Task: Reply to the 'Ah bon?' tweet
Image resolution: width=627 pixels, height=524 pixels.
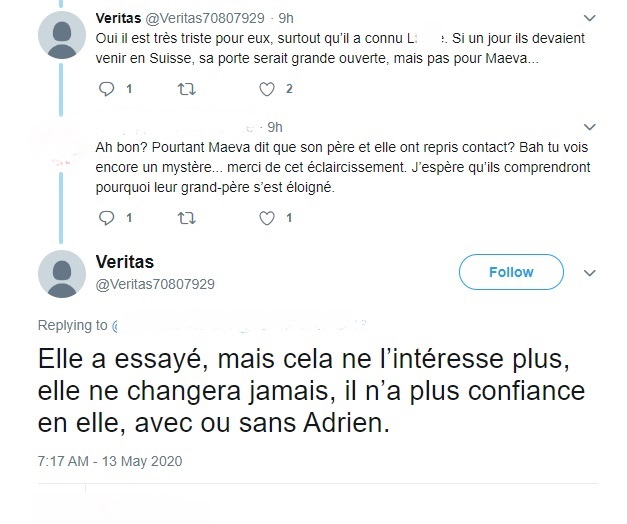Action: click(x=109, y=217)
